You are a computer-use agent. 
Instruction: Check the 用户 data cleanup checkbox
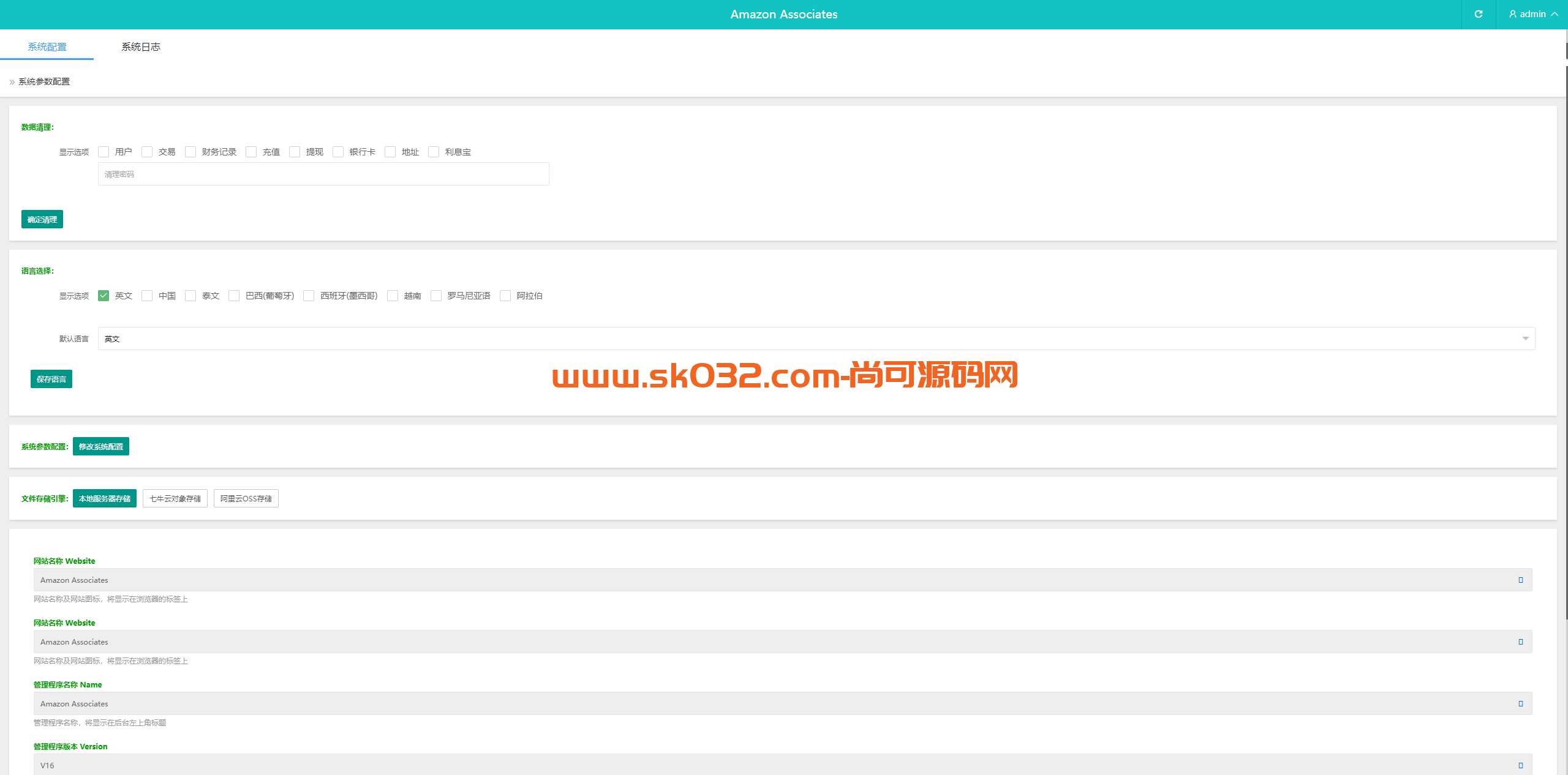pyautogui.click(x=104, y=152)
